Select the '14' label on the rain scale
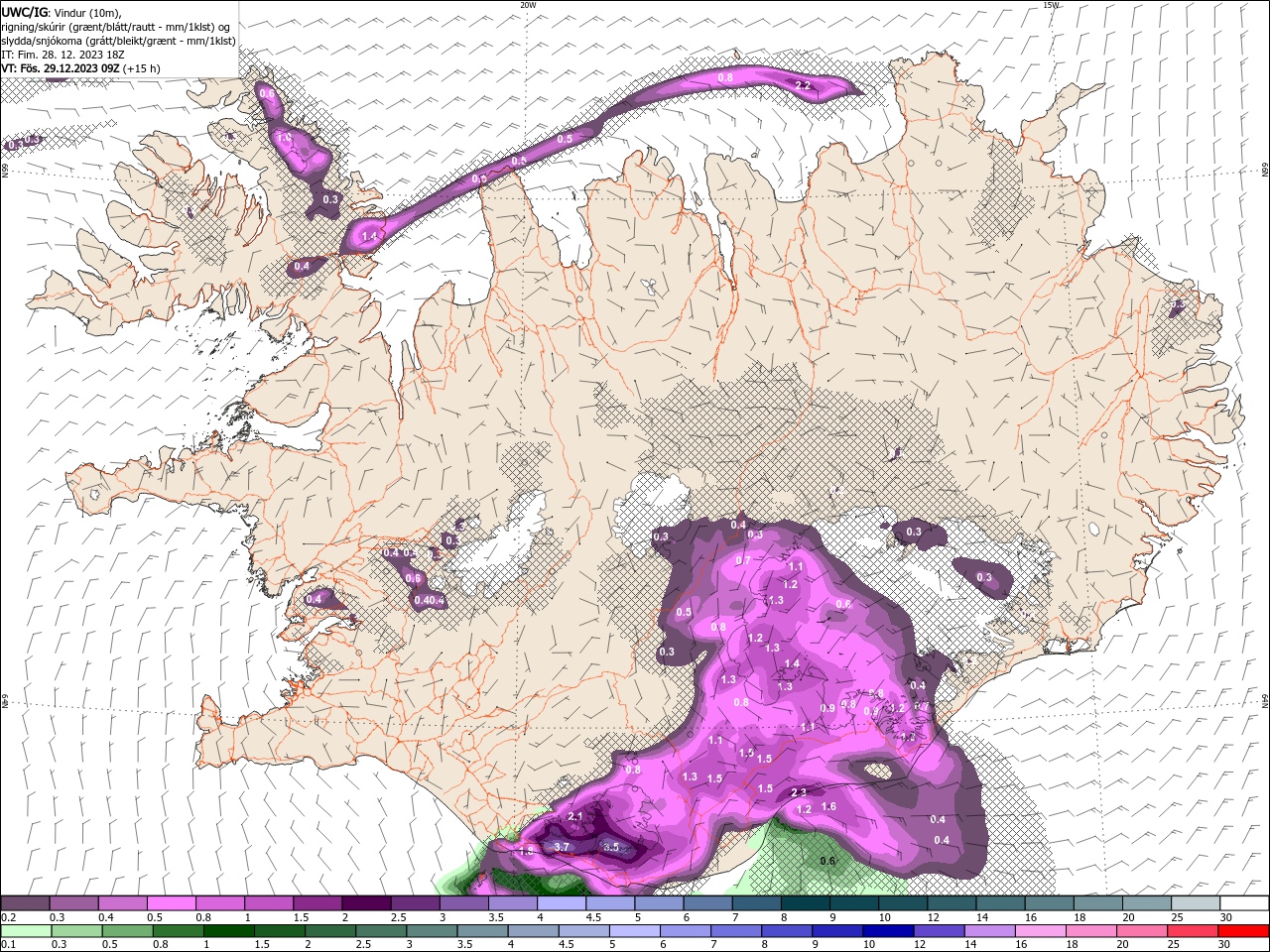1270x952 pixels. point(970,944)
